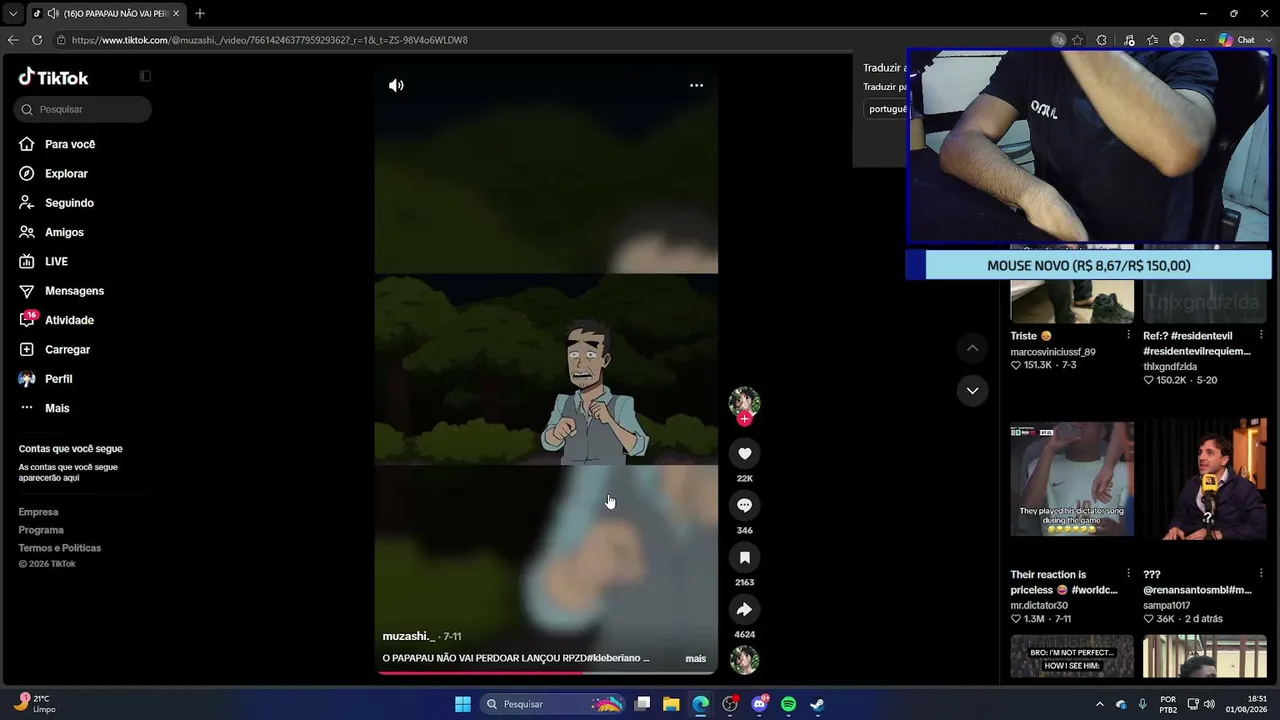1280x720 pixels.
Task: Open muzashi._ creator profile link
Action: 408,636
